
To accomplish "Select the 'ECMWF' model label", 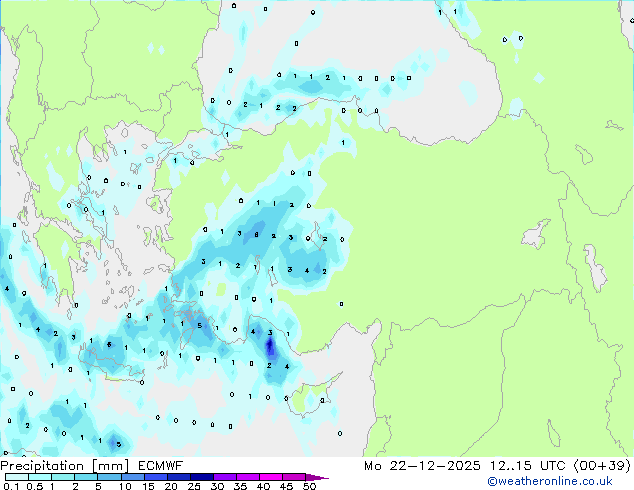I will click(x=161, y=466).
